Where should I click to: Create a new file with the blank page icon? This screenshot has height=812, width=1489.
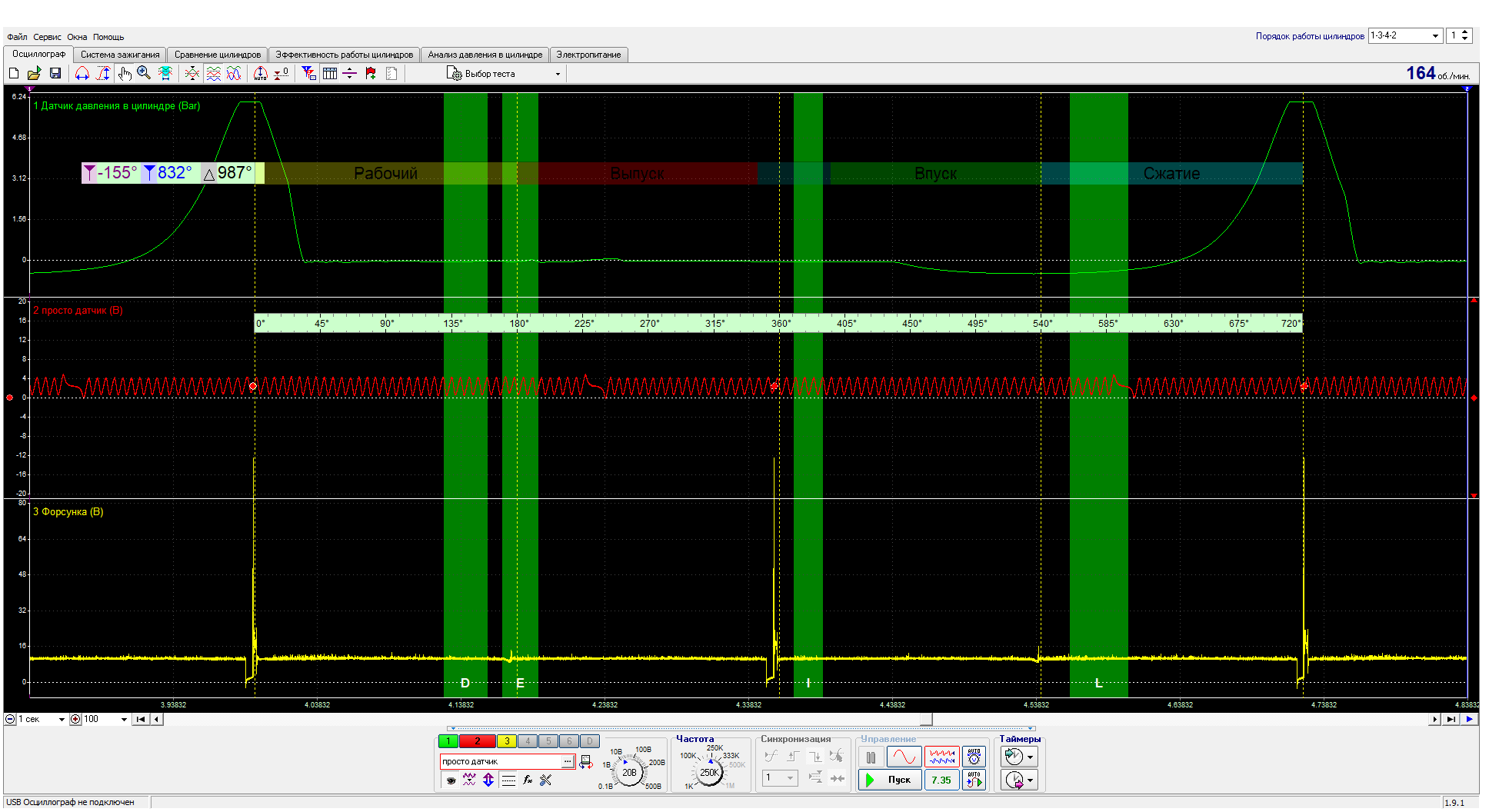tap(14, 73)
